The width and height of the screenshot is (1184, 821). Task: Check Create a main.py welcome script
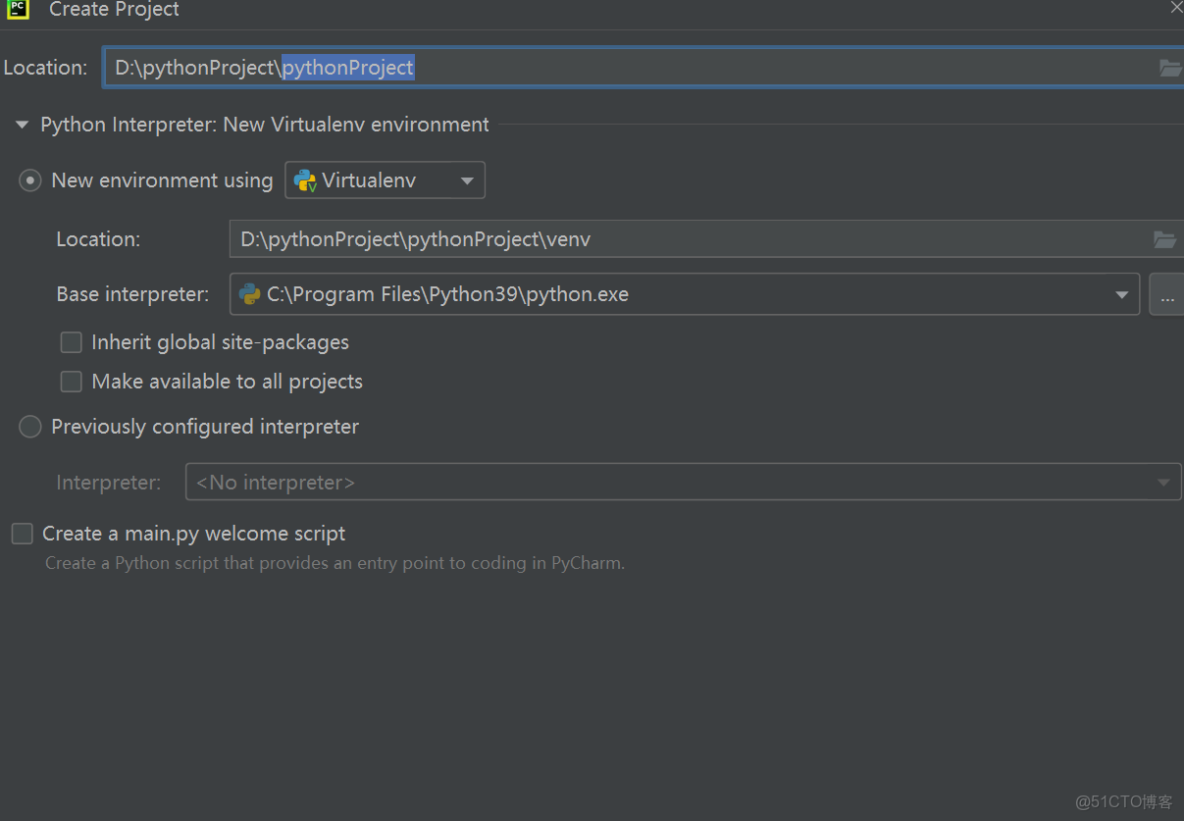point(21,533)
